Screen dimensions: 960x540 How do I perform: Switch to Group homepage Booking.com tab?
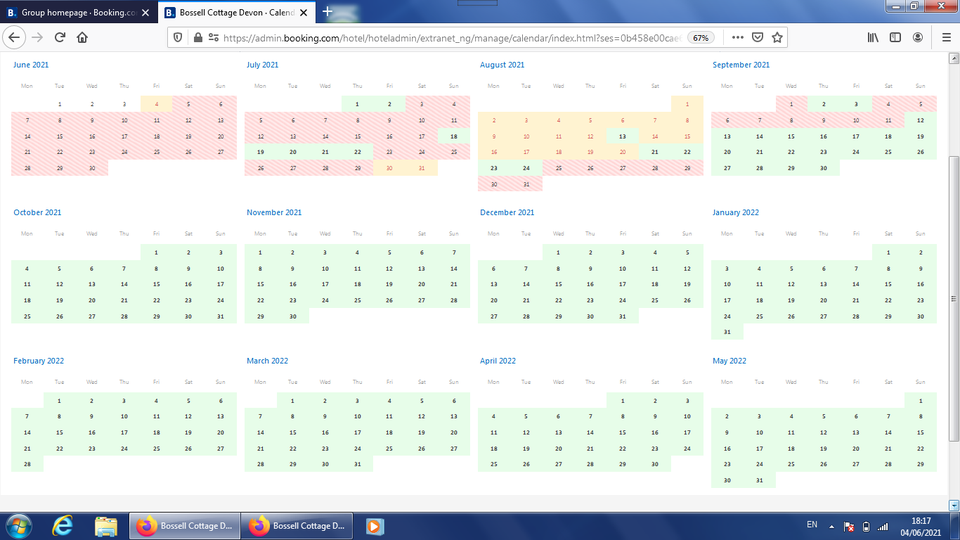click(x=77, y=12)
